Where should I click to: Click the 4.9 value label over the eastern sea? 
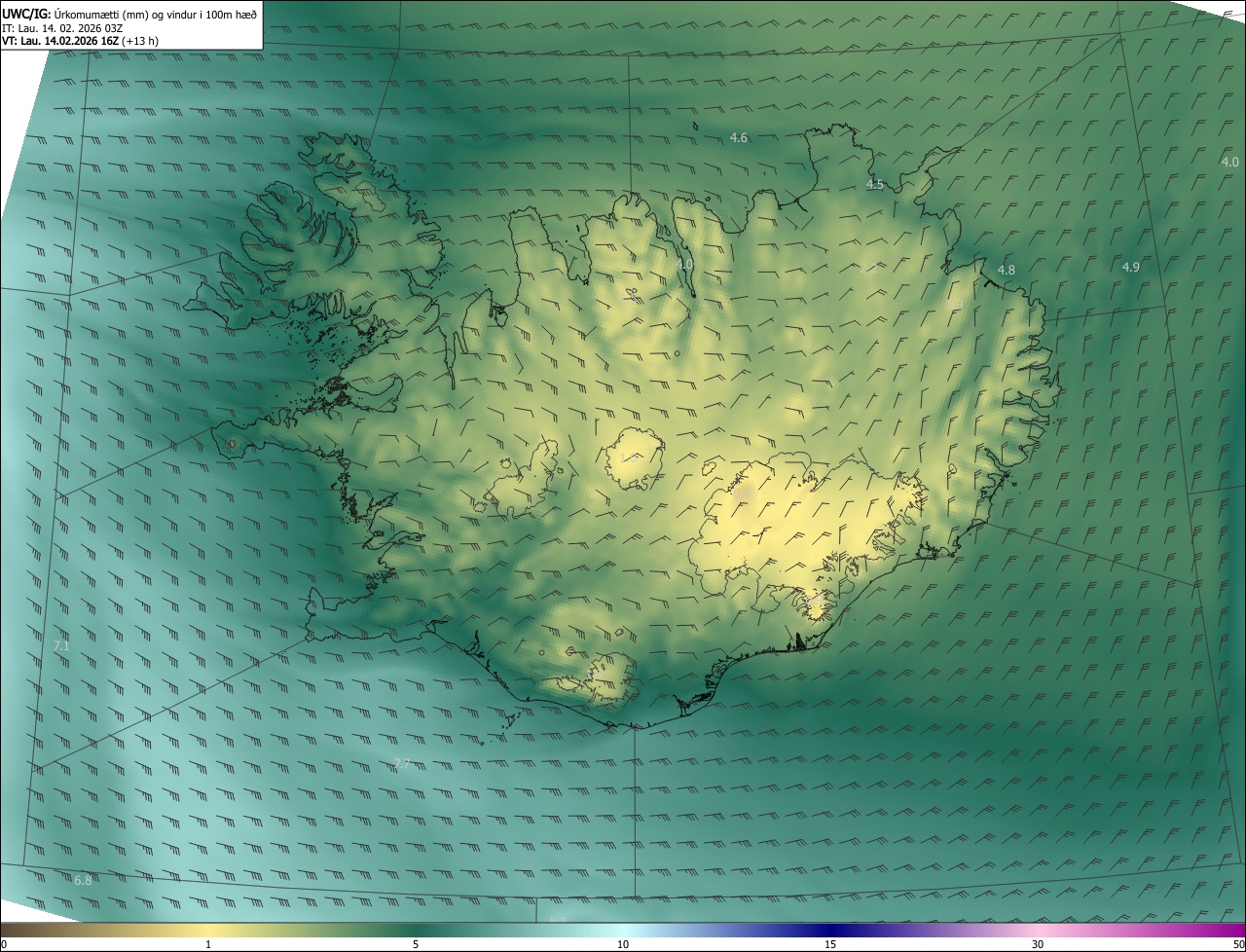1130,267
